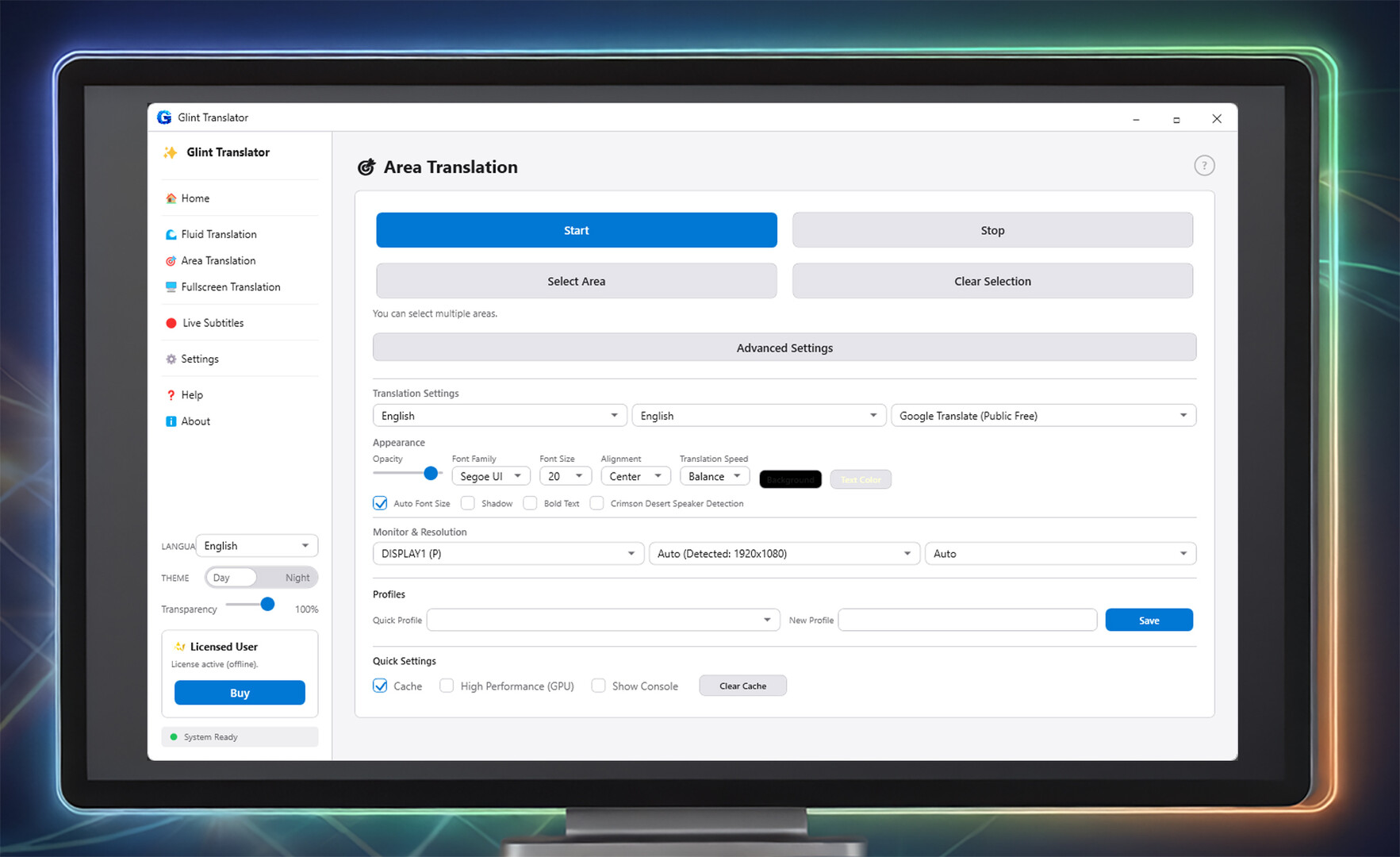
Task: Click the green System Ready status dot
Action: point(174,737)
